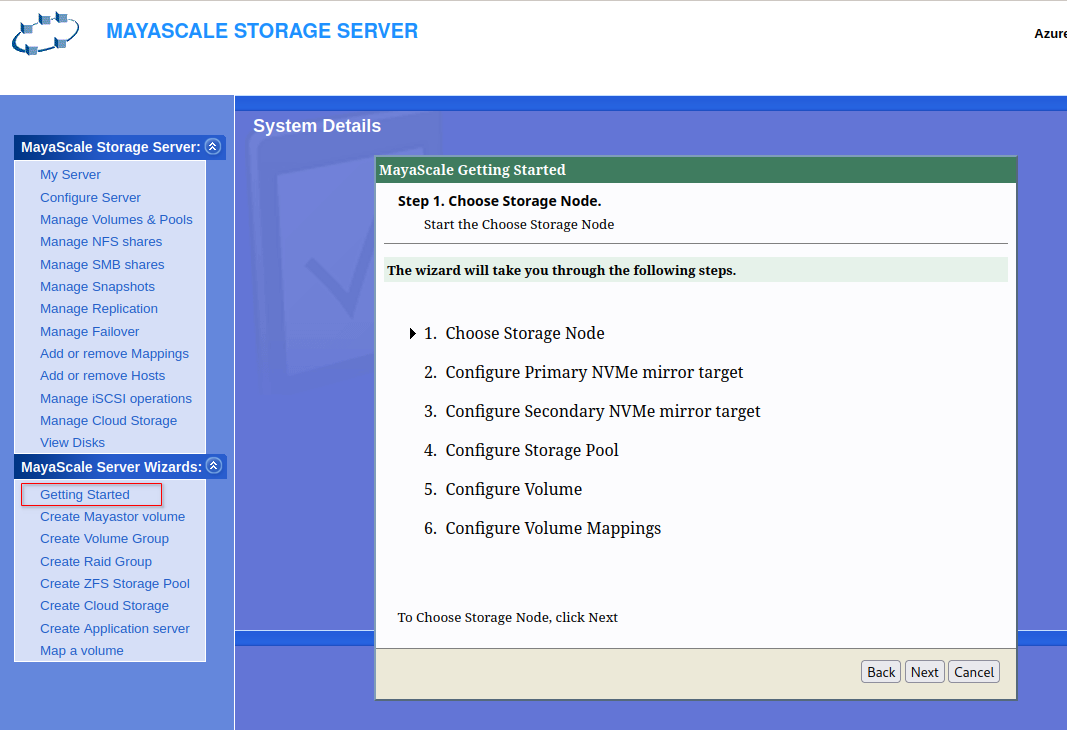Click the wizard Back button
This screenshot has height=730, width=1067.
tap(881, 672)
